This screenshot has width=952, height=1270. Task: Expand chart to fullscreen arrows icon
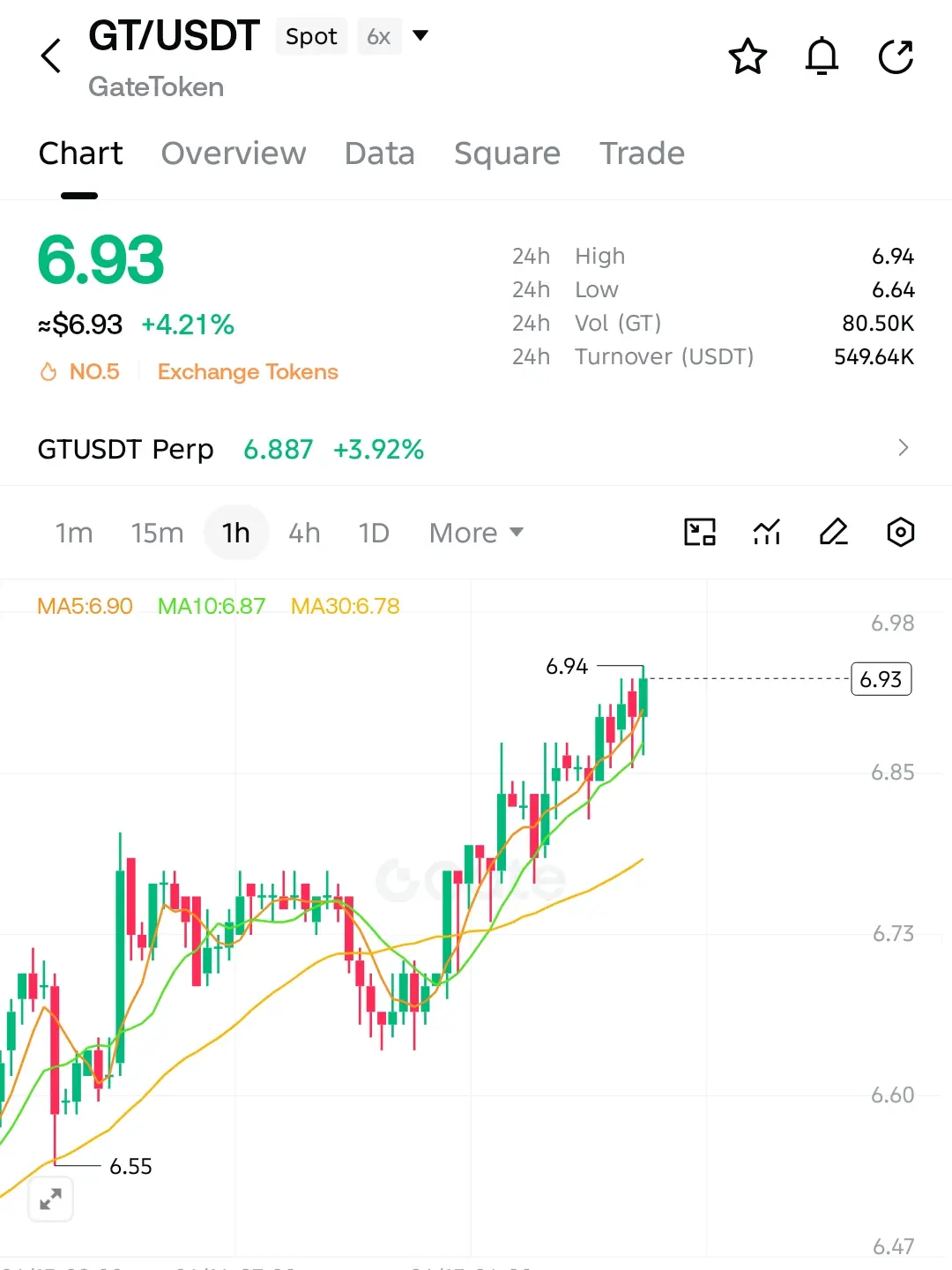(x=50, y=1199)
